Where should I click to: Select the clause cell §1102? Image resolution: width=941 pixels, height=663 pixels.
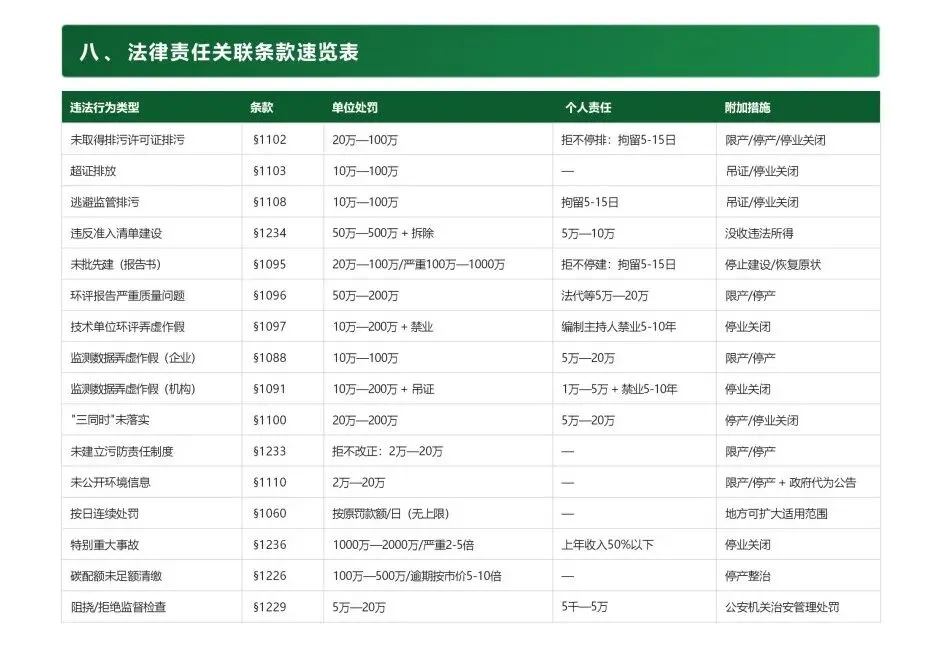(269, 140)
